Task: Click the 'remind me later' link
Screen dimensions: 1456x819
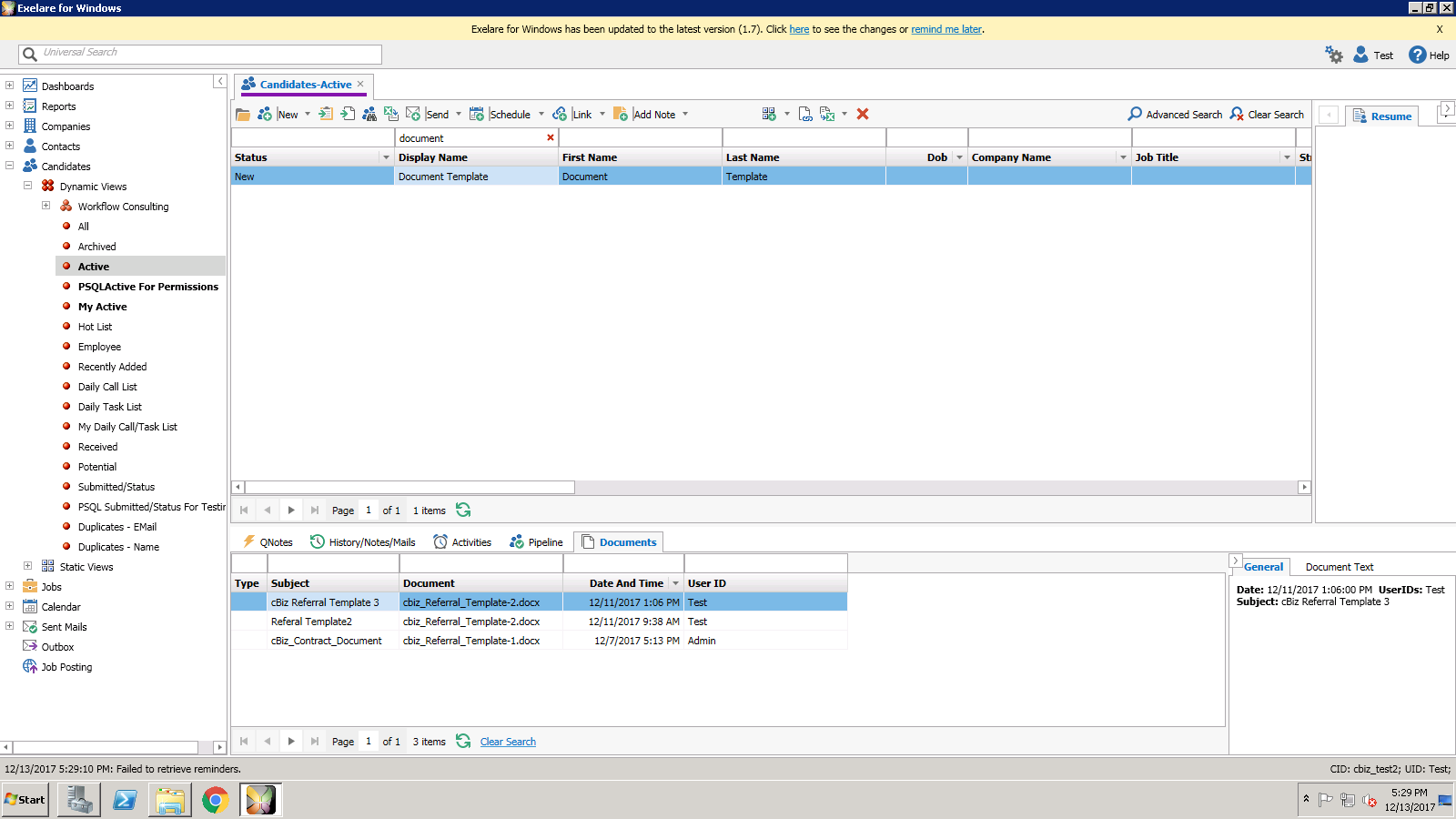Action: coord(946,29)
